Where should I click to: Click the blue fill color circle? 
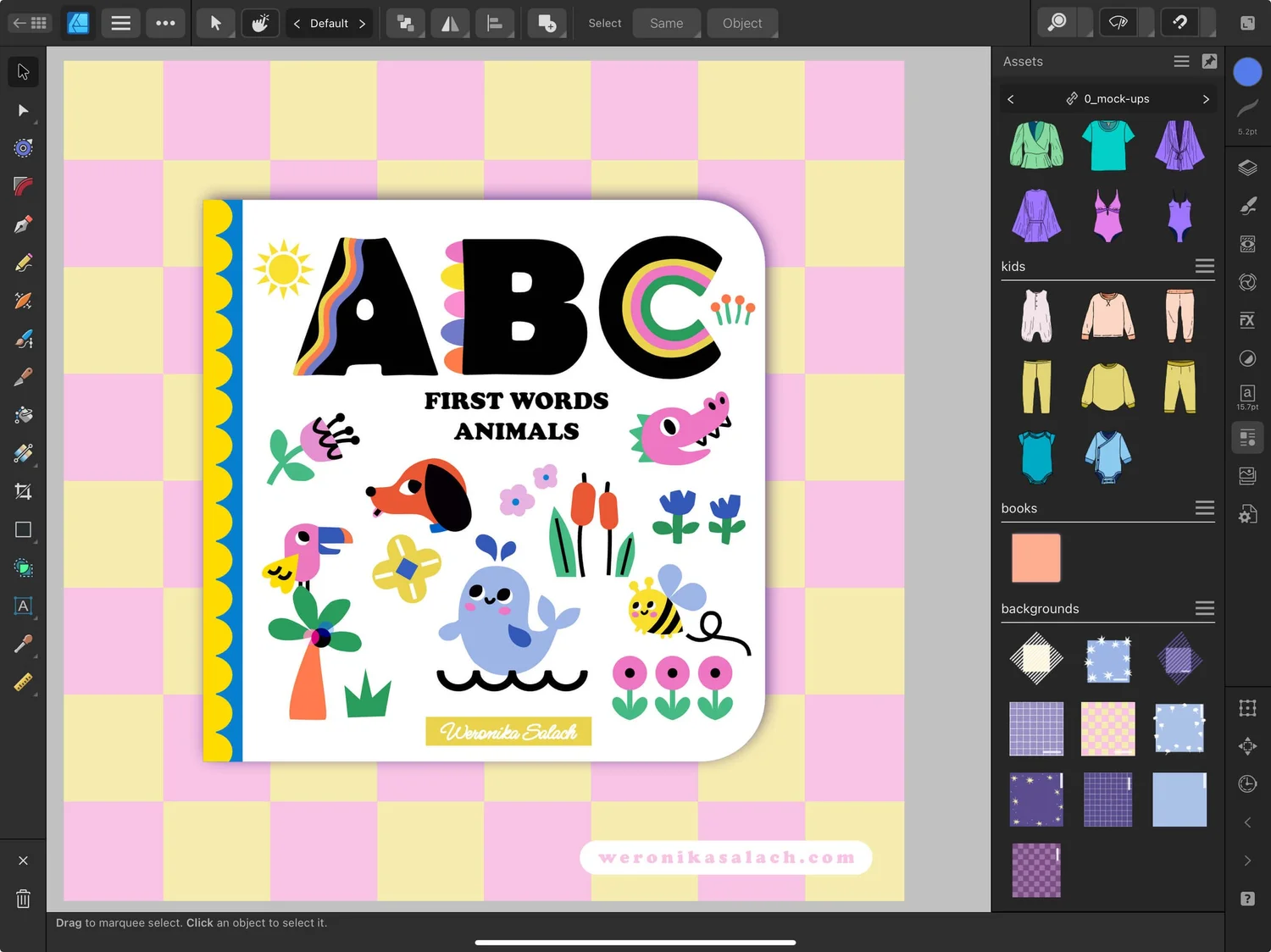point(1247,72)
